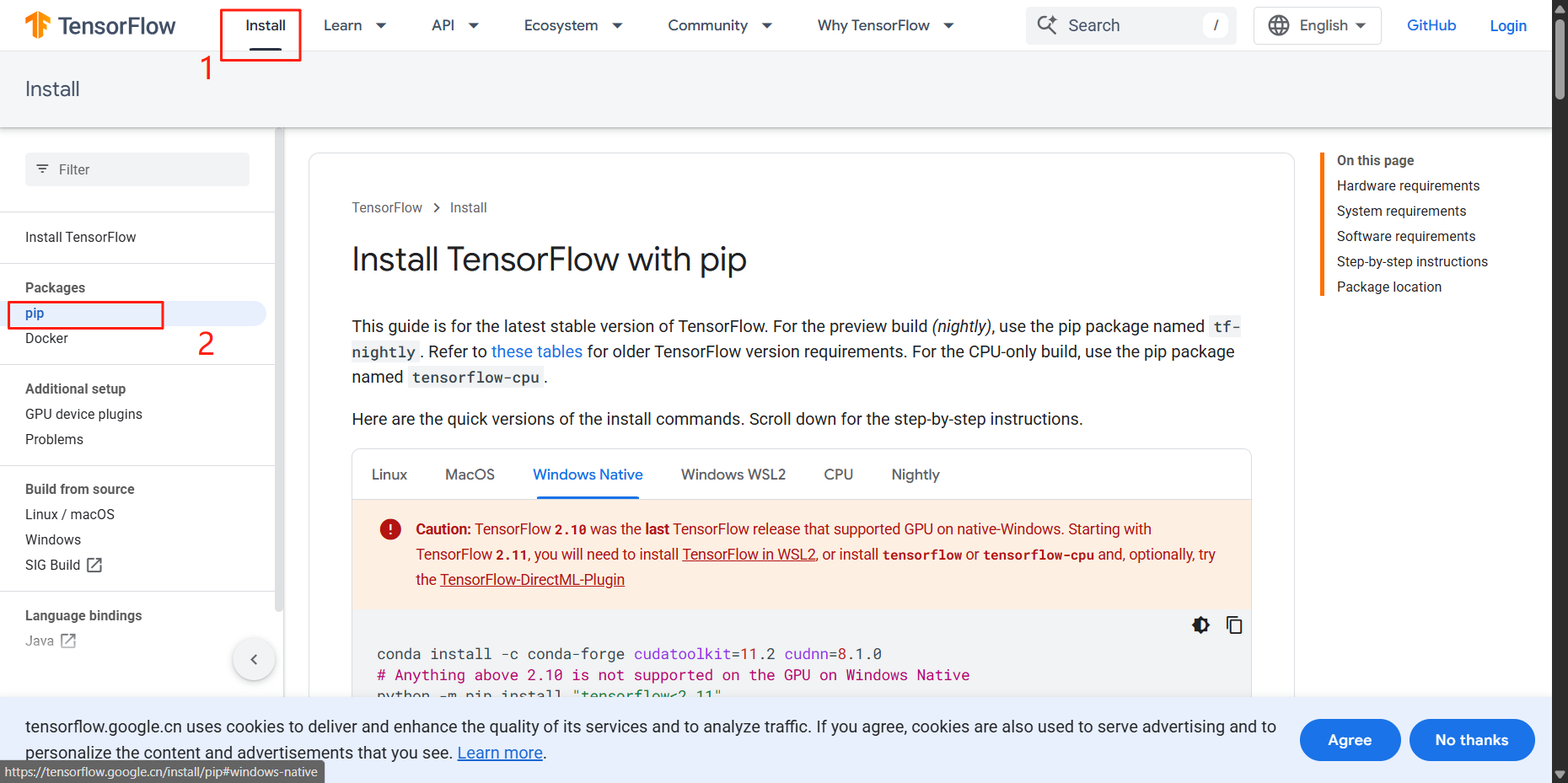Click the TensorFlow breadcrumb link
1568x783 pixels.
click(x=387, y=207)
